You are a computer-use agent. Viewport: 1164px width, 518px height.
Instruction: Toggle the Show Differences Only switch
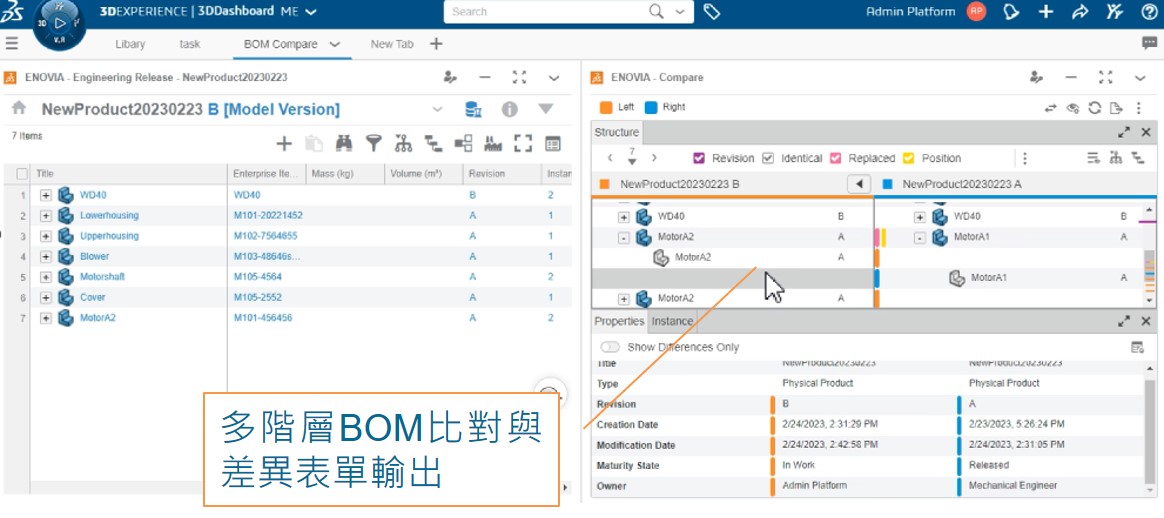(610, 347)
